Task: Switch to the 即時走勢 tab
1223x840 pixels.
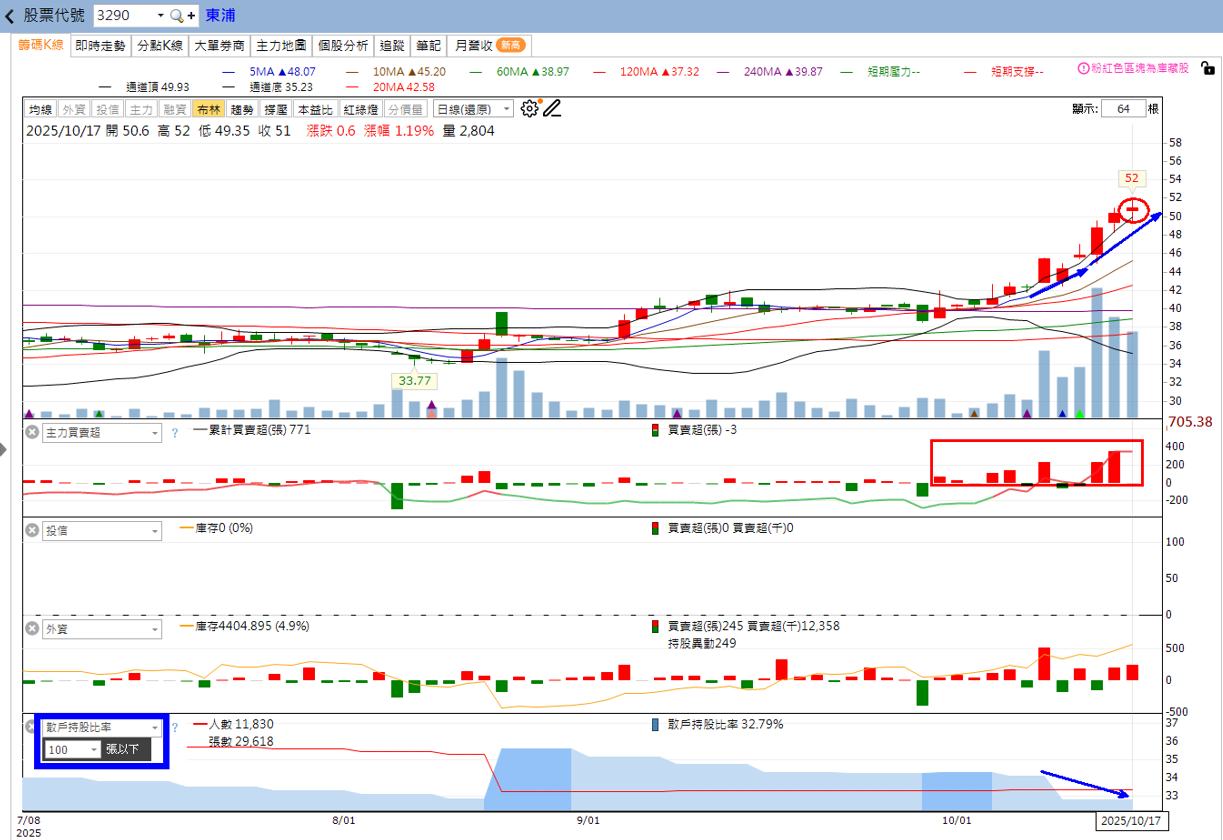Action: point(101,45)
